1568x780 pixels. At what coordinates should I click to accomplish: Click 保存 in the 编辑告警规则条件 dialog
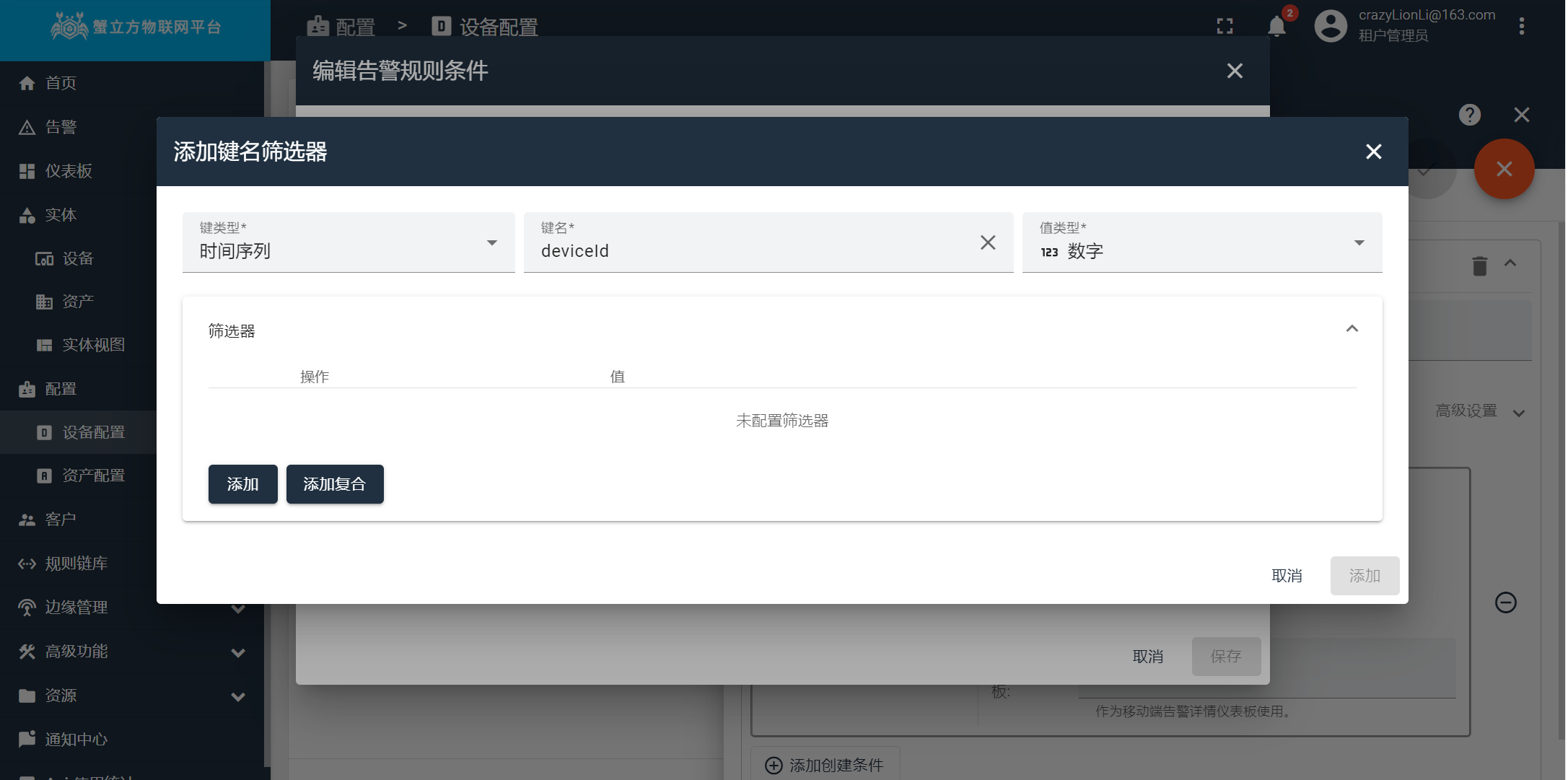(x=1226, y=657)
